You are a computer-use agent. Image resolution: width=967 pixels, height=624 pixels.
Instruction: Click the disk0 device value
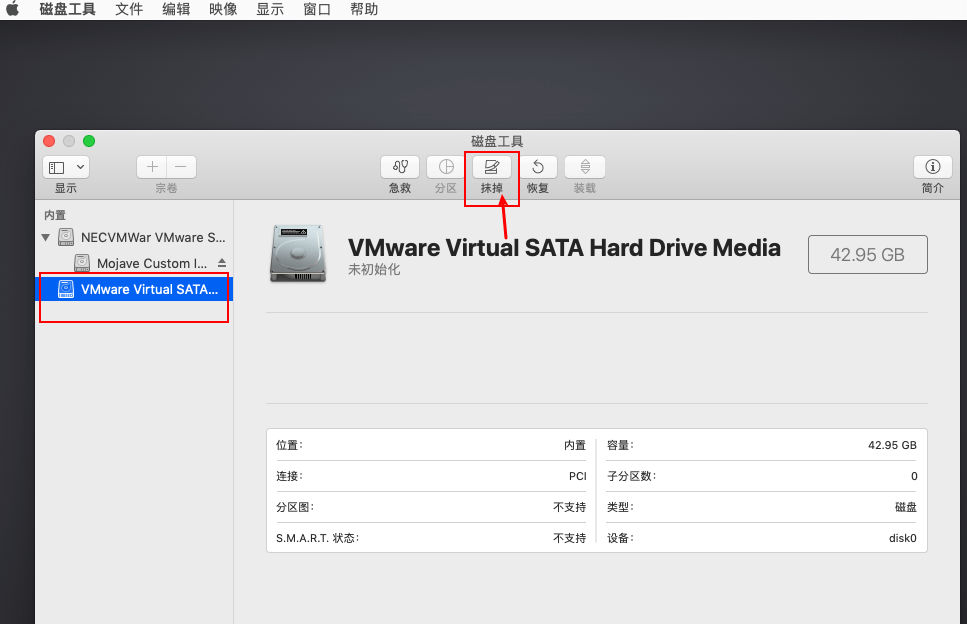pyautogui.click(x=903, y=538)
